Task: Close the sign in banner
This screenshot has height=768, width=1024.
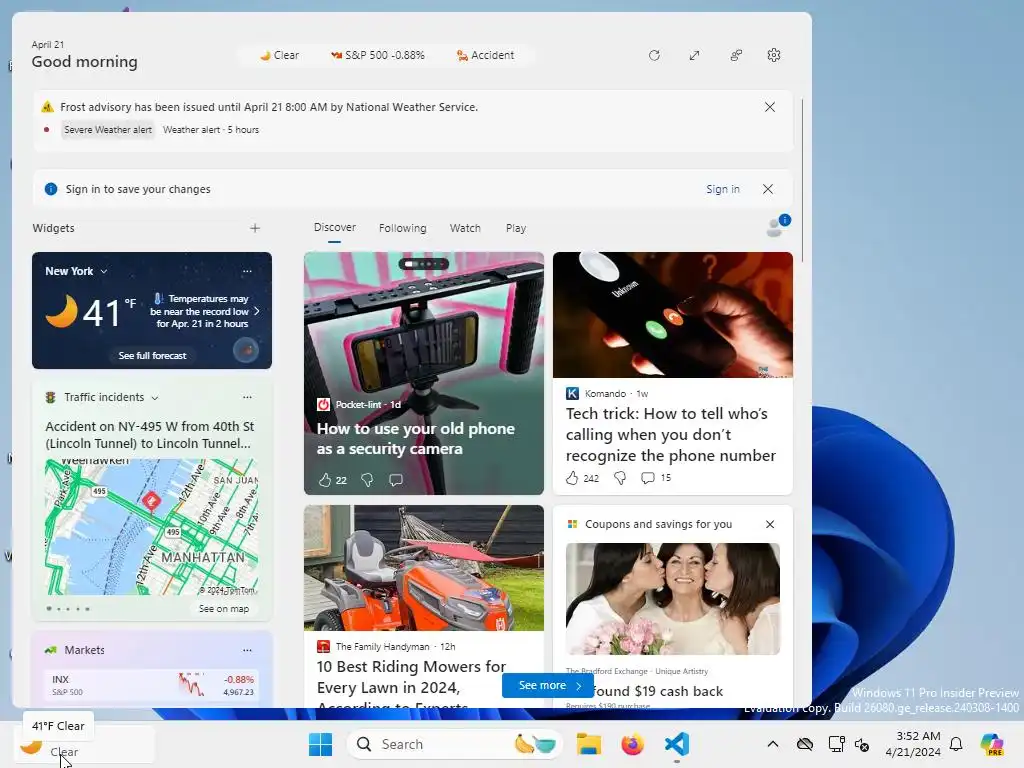Action: pyautogui.click(x=768, y=189)
